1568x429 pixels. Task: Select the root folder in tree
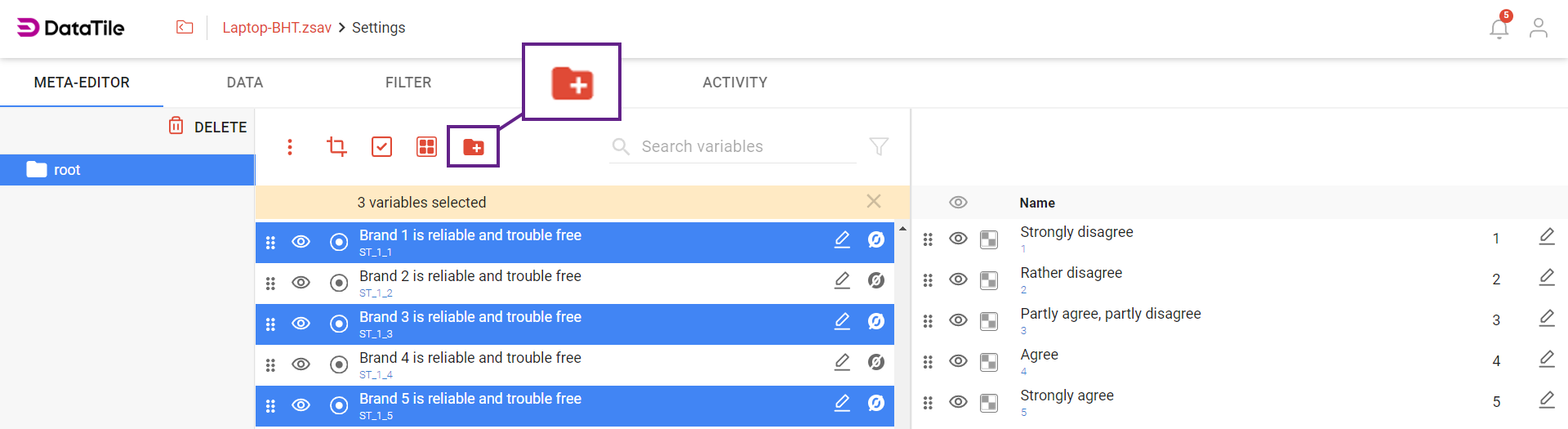click(x=67, y=170)
